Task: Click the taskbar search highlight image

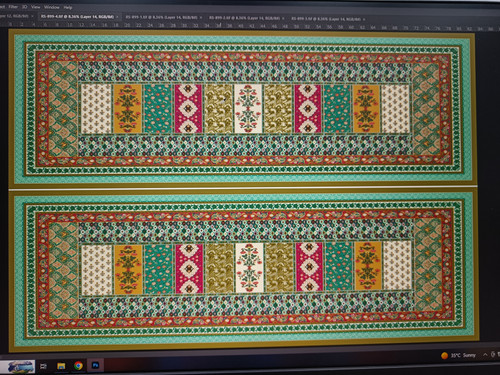Action: click(21, 367)
